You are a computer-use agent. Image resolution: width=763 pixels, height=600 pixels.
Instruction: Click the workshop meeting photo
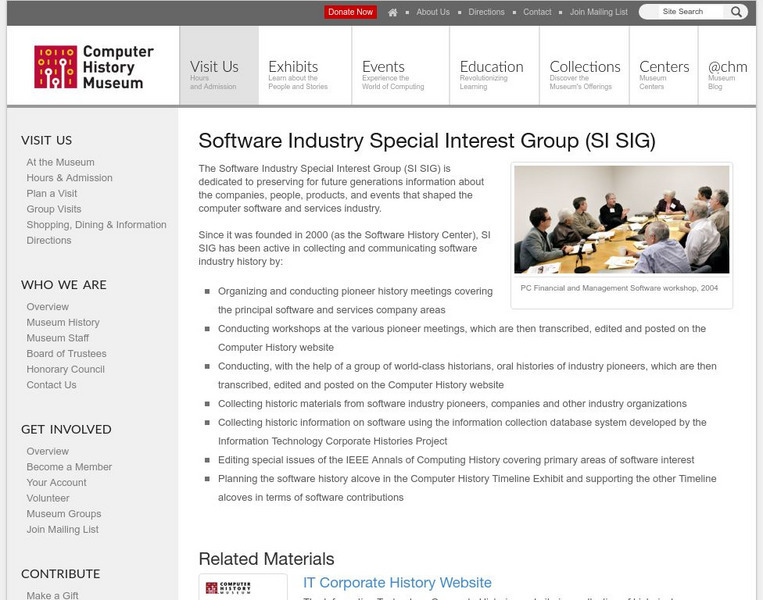pyautogui.click(x=621, y=219)
